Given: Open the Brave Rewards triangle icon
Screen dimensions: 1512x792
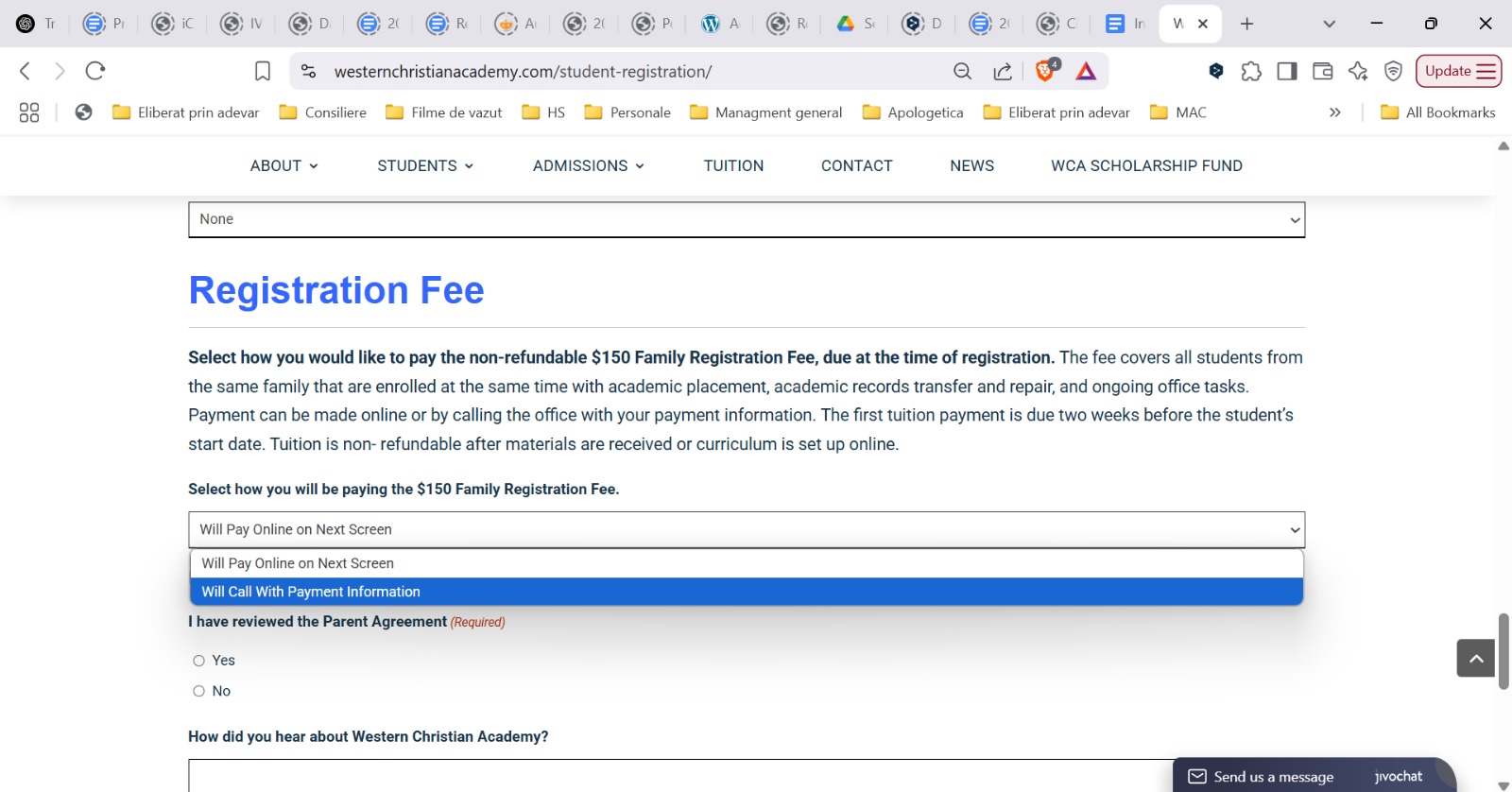Looking at the screenshot, I should [x=1086, y=71].
